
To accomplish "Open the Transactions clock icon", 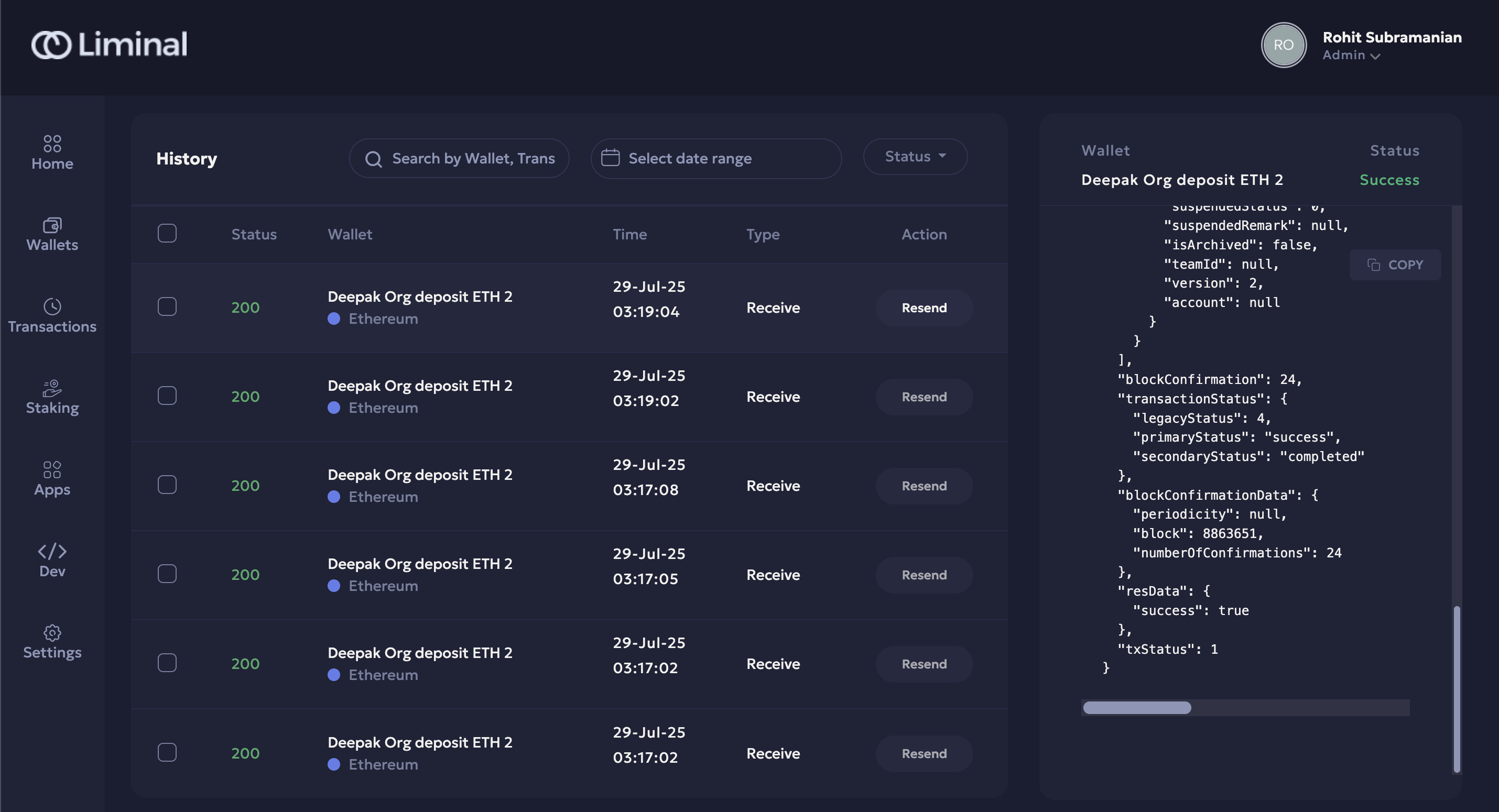I will [52, 306].
